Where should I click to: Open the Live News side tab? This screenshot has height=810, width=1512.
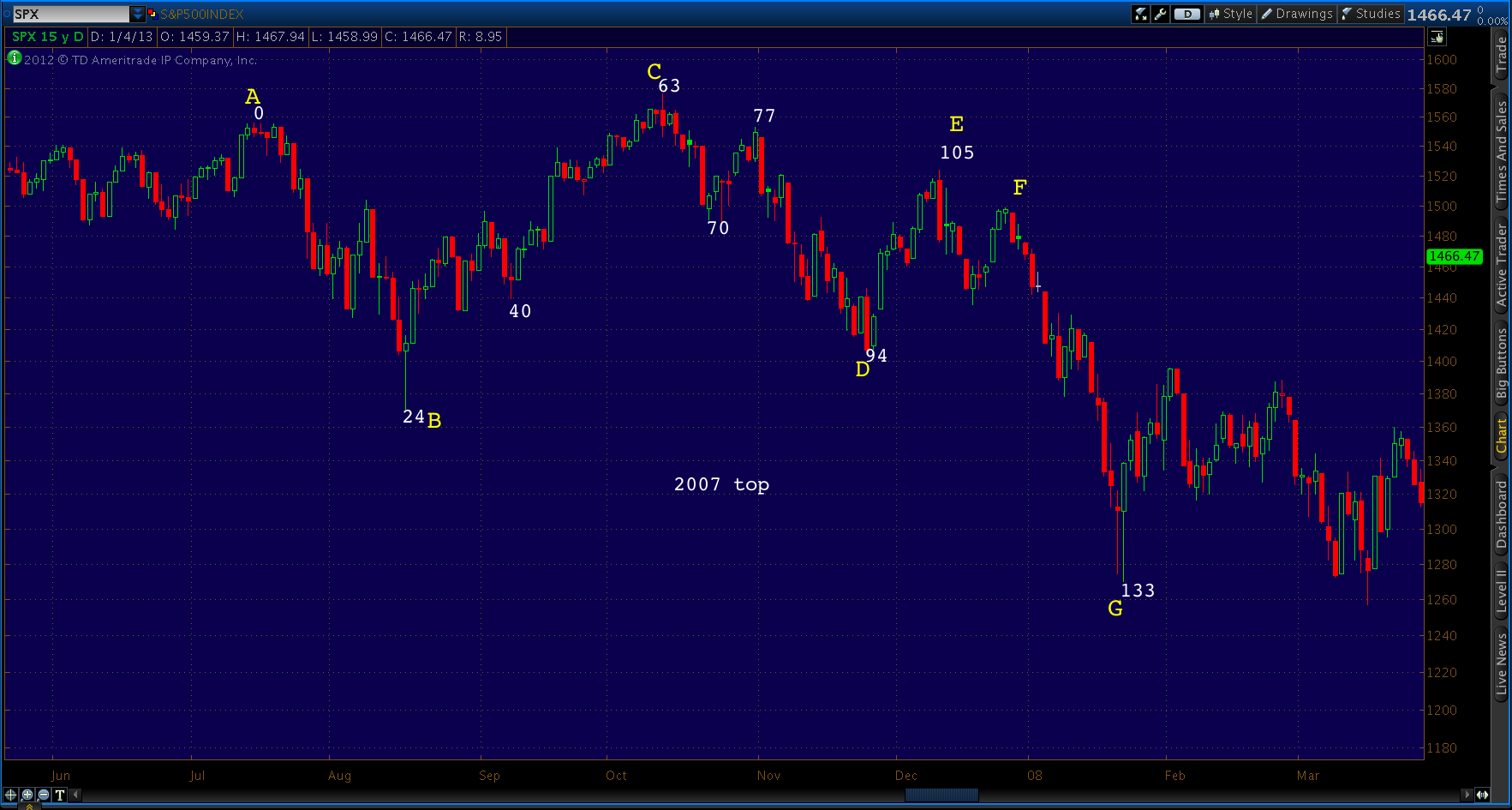pyautogui.click(x=1501, y=664)
